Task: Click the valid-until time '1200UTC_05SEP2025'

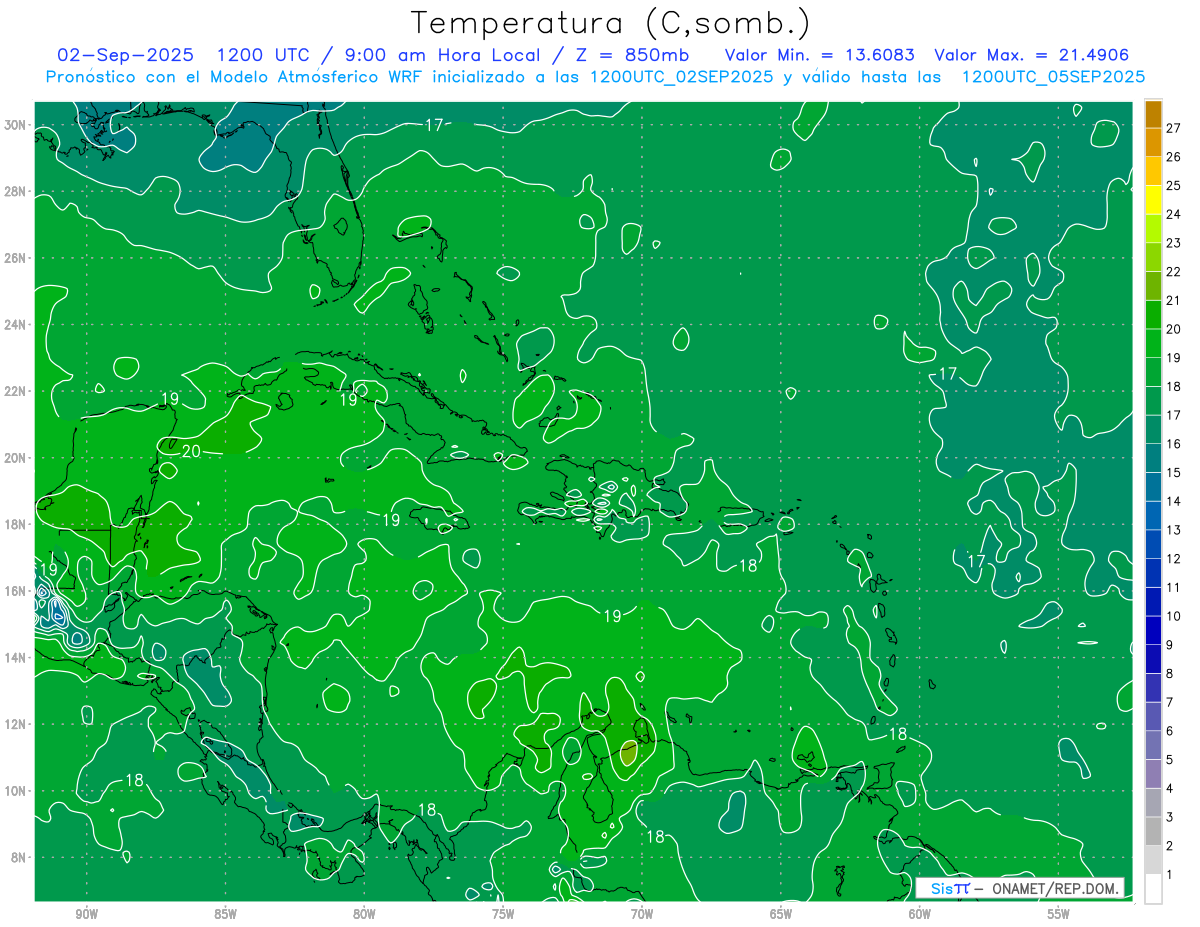Action: tap(1053, 77)
